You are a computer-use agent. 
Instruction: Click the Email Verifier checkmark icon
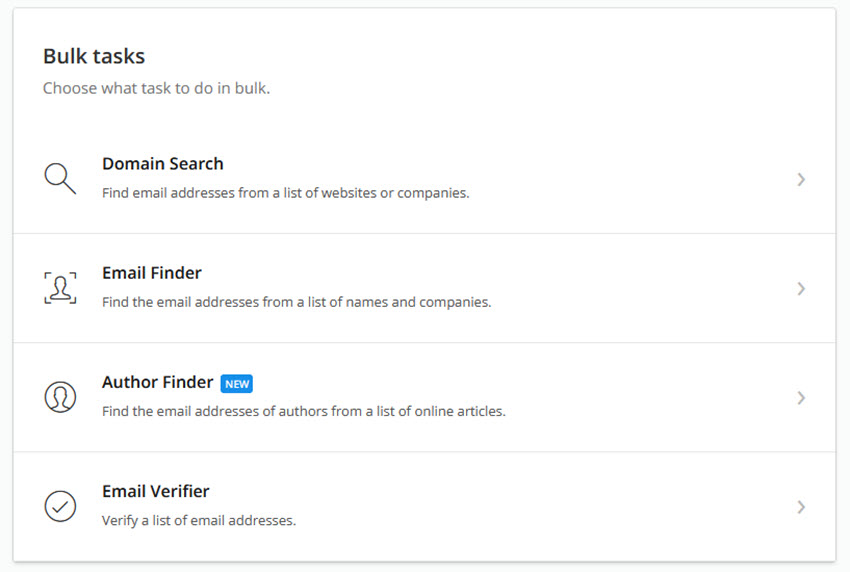(60, 506)
